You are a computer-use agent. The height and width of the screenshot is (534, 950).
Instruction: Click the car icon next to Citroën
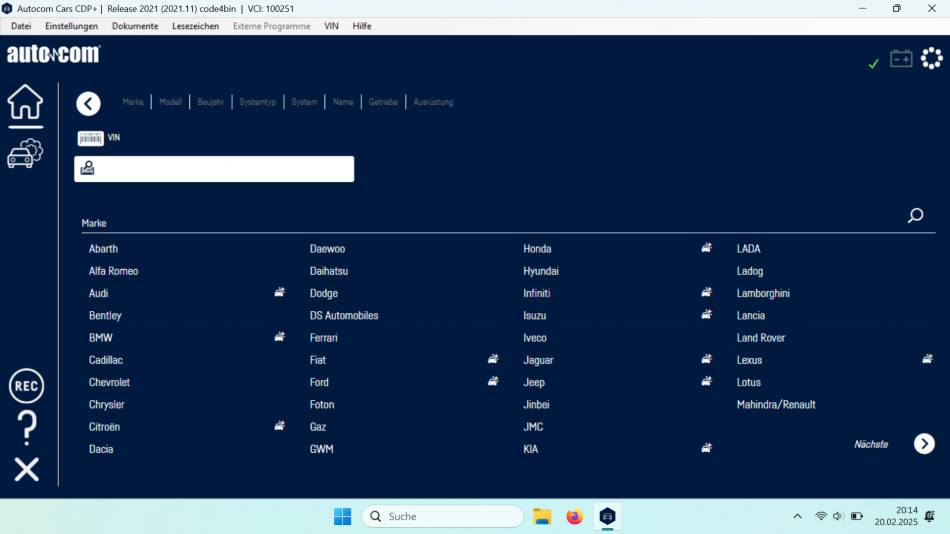(x=279, y=426)
